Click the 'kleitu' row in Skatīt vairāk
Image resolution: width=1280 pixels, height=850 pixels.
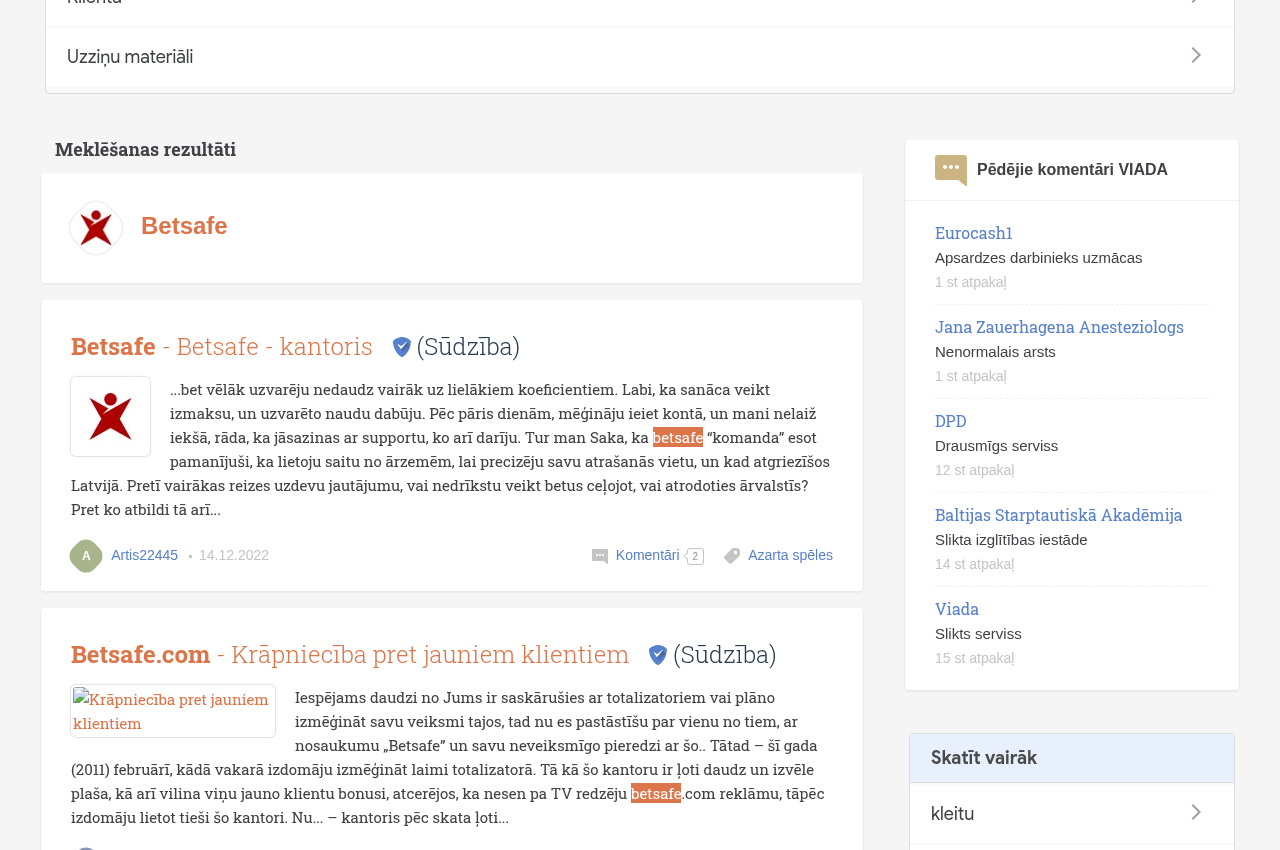[x=1072, y=814]
